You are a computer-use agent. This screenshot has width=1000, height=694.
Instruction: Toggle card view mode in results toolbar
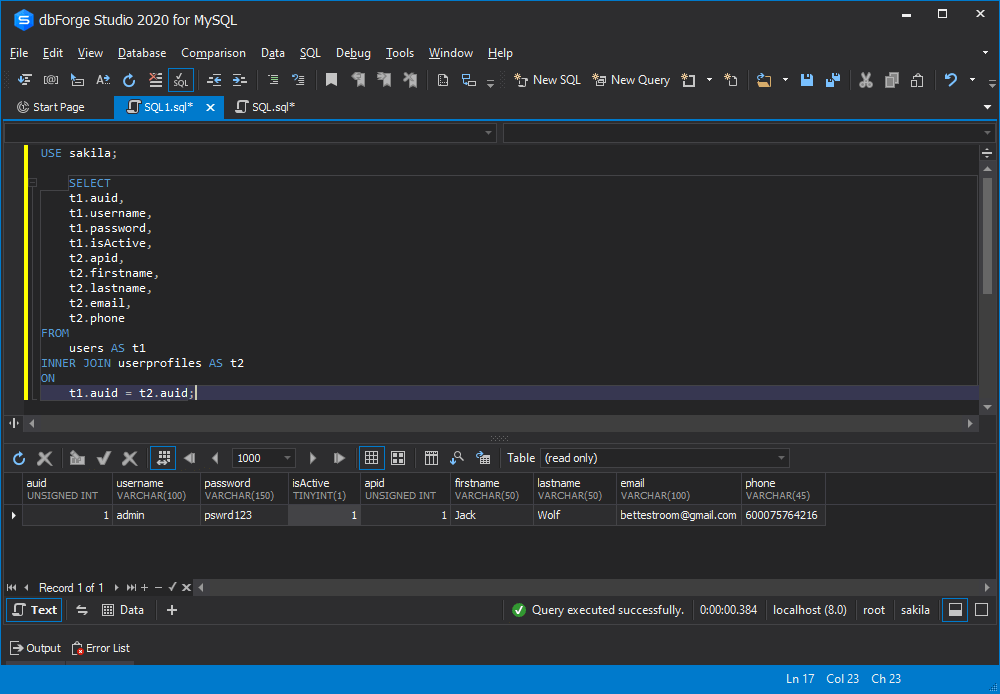(x=398, y=458)
